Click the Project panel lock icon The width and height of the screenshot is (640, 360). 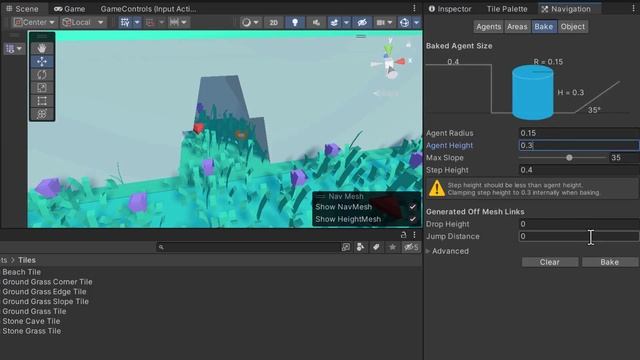click(x=403, y=235)
